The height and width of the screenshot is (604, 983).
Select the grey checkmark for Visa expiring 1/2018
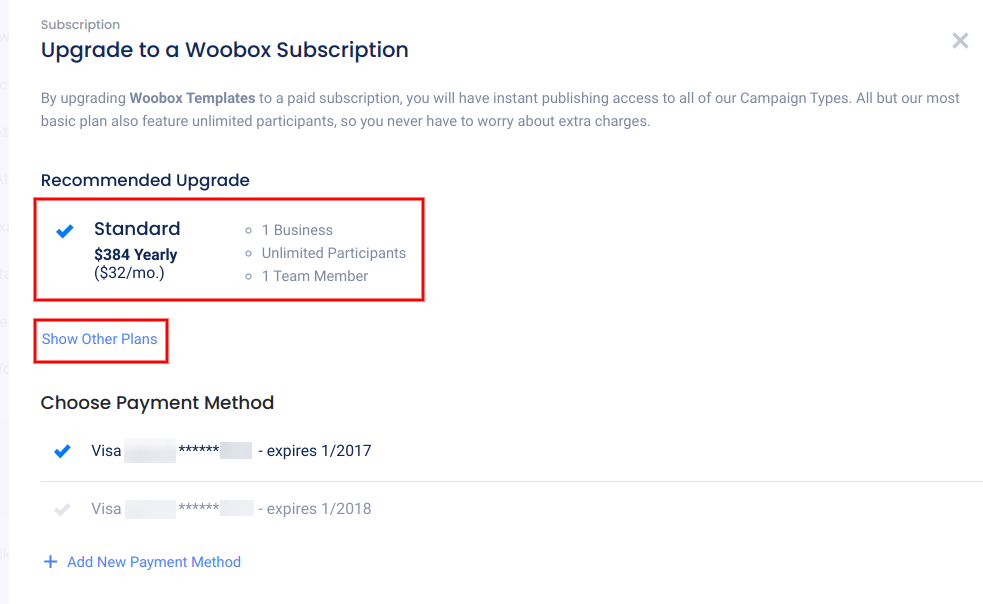pyautogui.click(x=62, y=509)
